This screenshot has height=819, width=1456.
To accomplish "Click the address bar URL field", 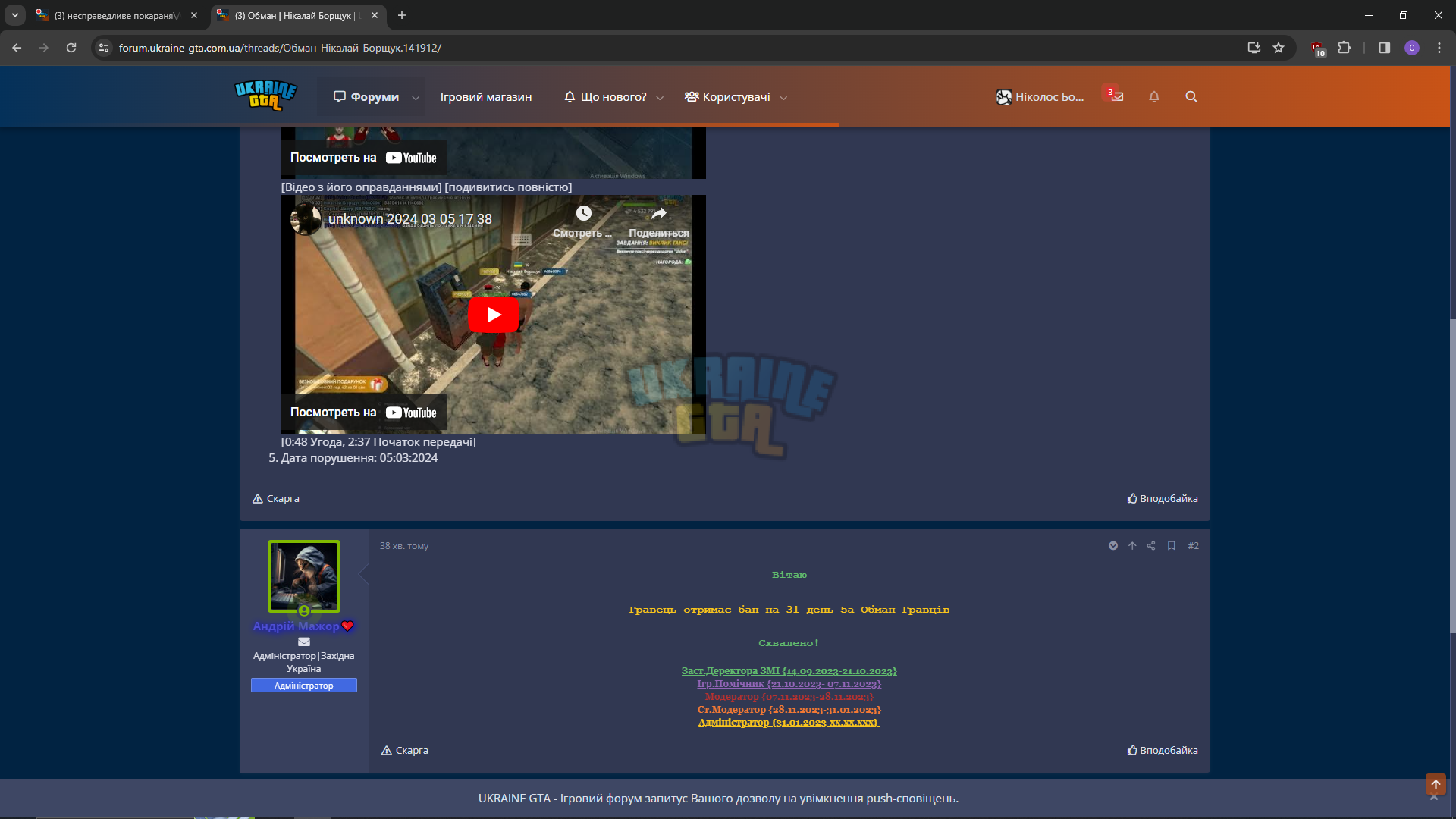I will 675,48.
